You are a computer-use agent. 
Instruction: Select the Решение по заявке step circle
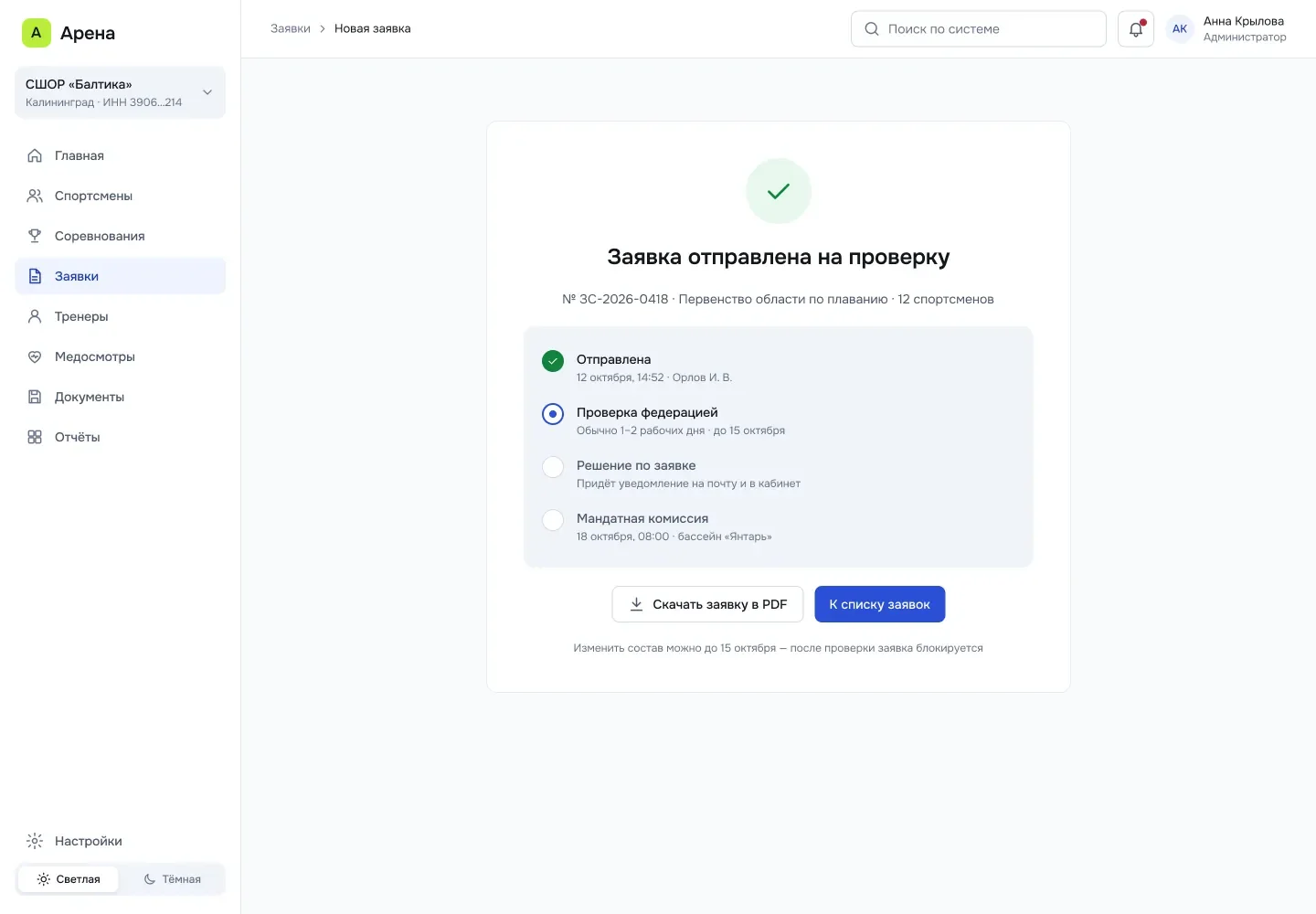coord(553,467)
